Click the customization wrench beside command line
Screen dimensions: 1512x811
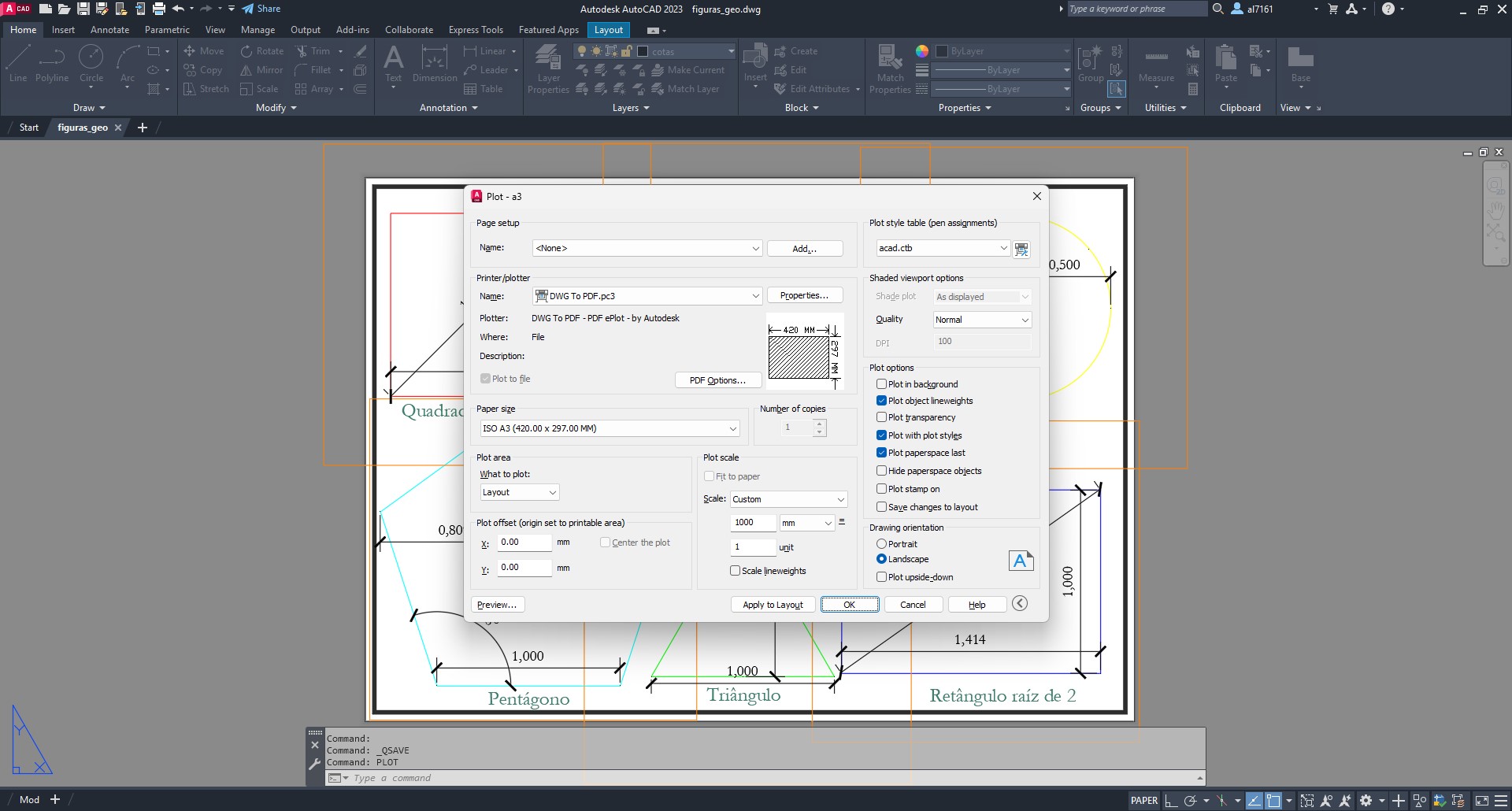tap(315, 764)
